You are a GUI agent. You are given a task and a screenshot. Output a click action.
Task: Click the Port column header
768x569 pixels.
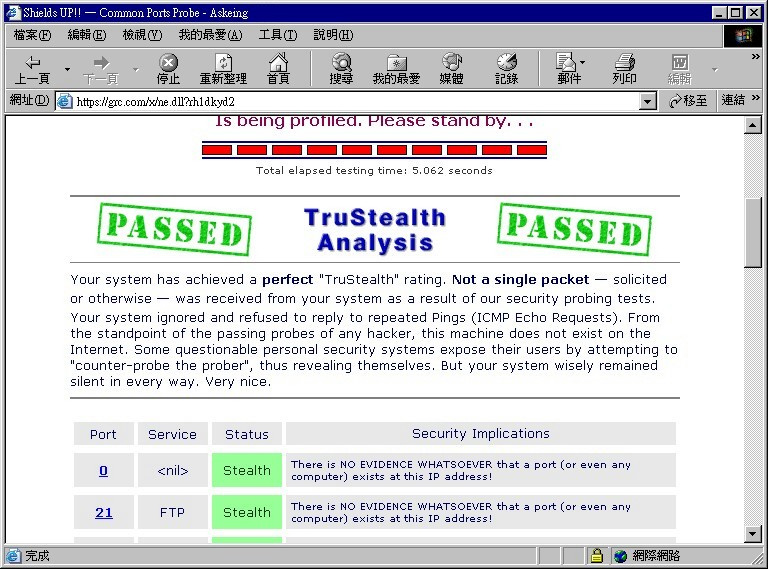(103, 433)
